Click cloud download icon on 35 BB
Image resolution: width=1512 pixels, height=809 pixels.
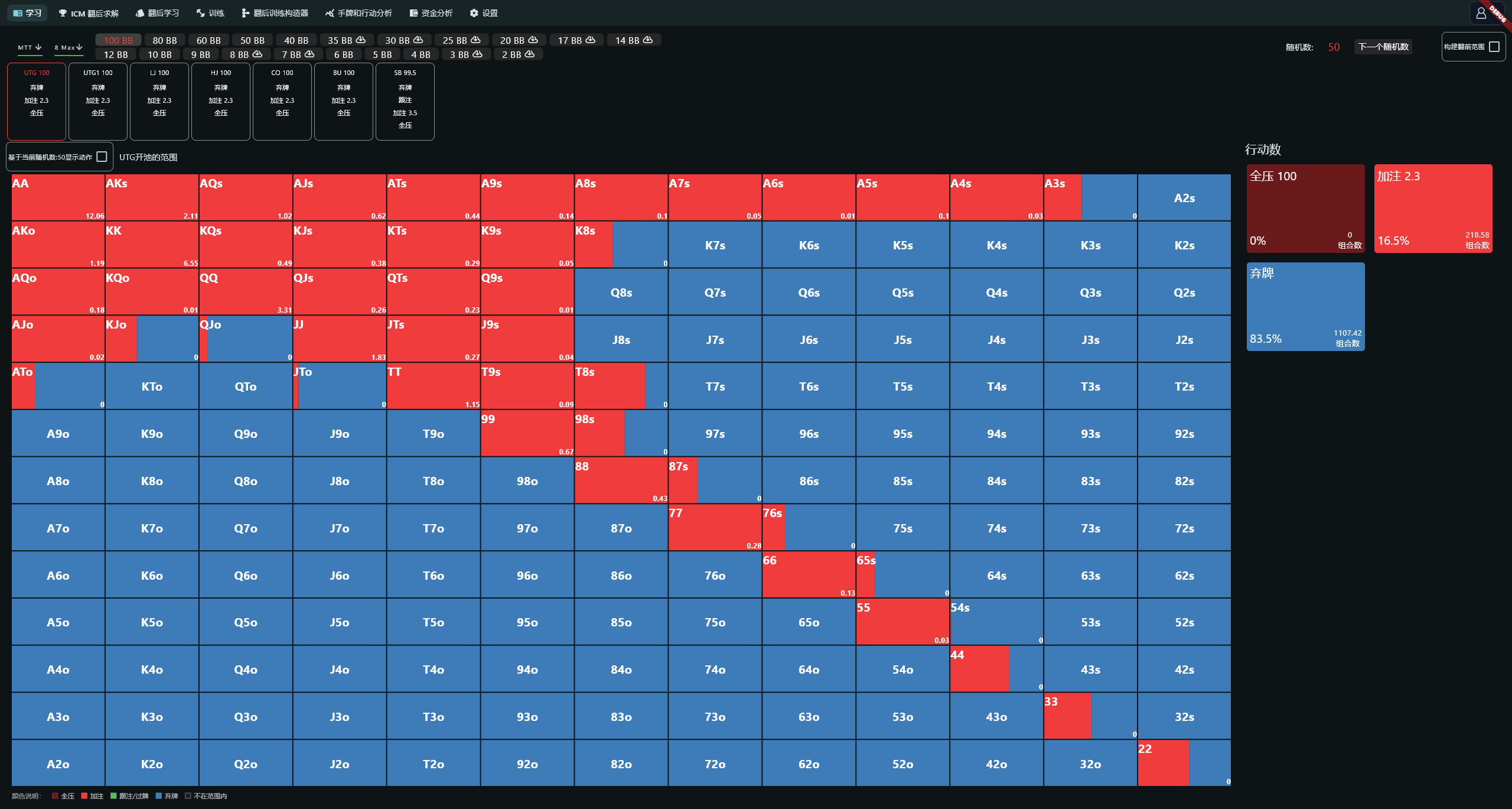[x=361, y=40]
